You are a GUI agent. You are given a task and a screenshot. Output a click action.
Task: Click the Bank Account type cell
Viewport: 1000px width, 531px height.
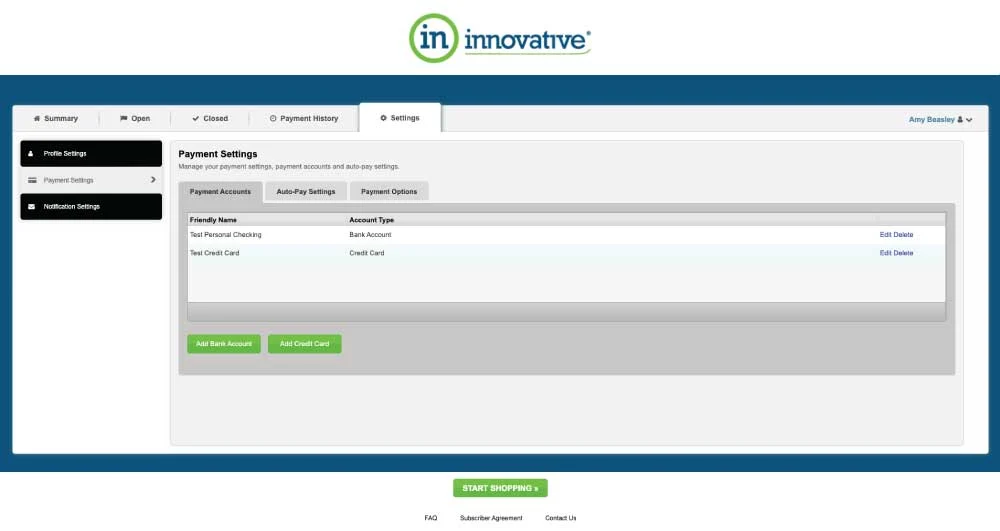pos(370,235)
